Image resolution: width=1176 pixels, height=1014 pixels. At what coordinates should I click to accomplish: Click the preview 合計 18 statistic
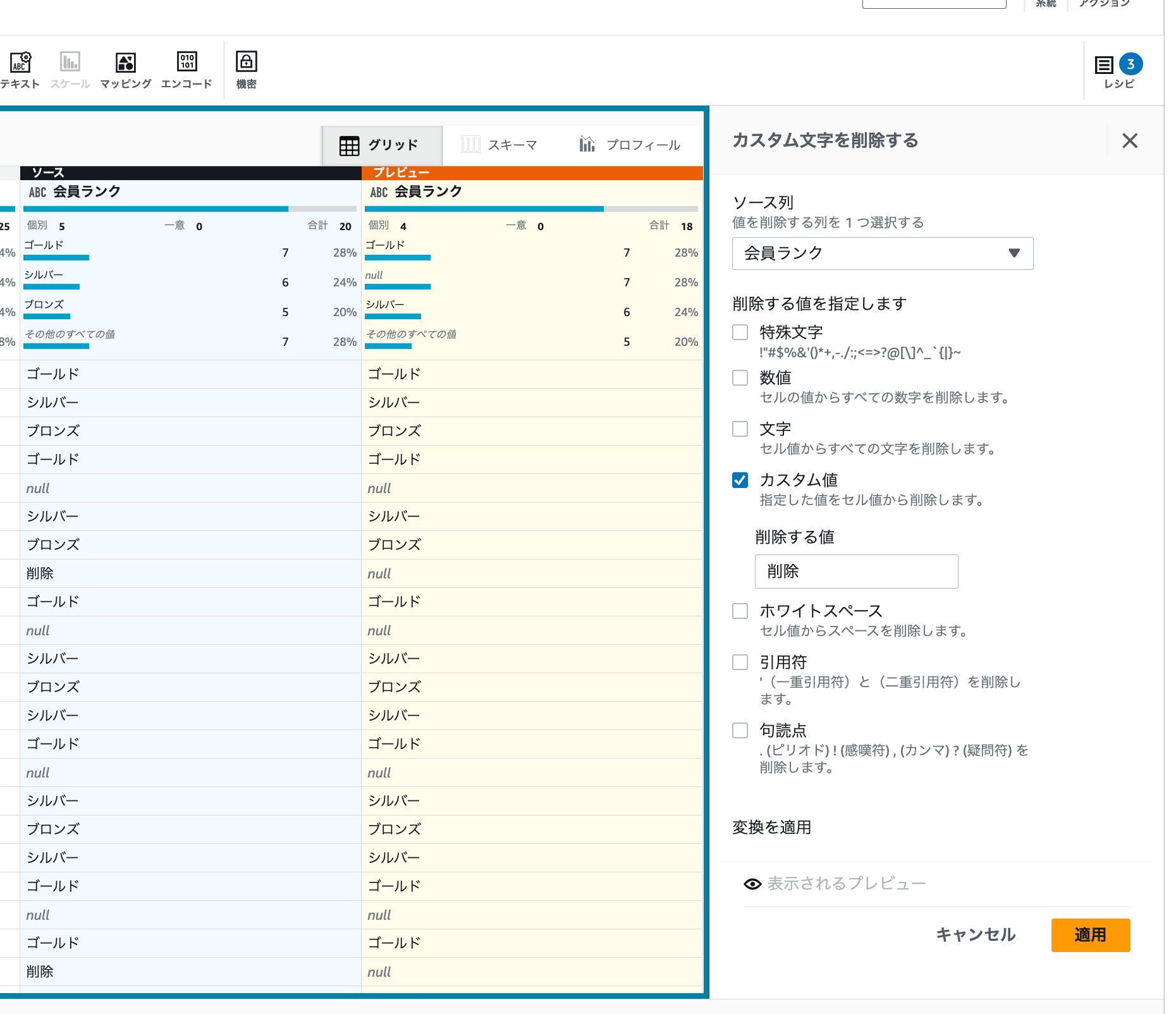(671, 226)
